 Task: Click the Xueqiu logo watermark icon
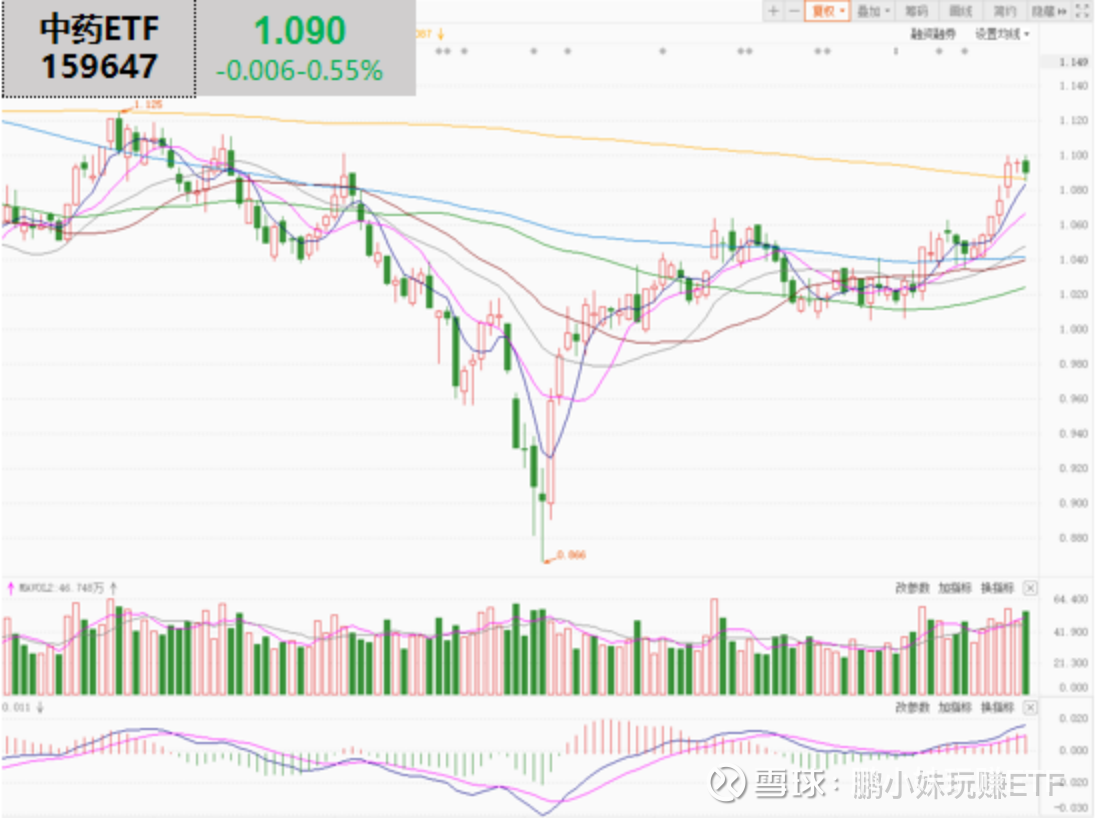(727, 788)
